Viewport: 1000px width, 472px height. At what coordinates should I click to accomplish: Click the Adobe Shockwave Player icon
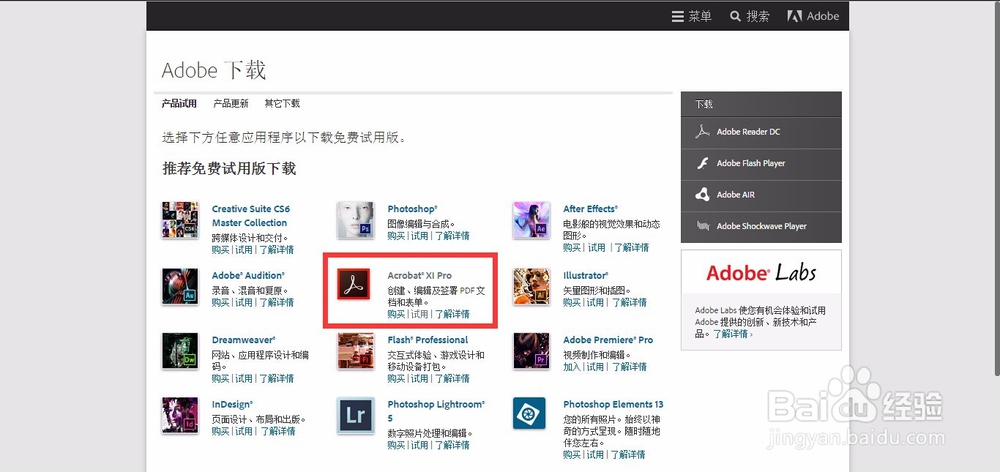702,226
